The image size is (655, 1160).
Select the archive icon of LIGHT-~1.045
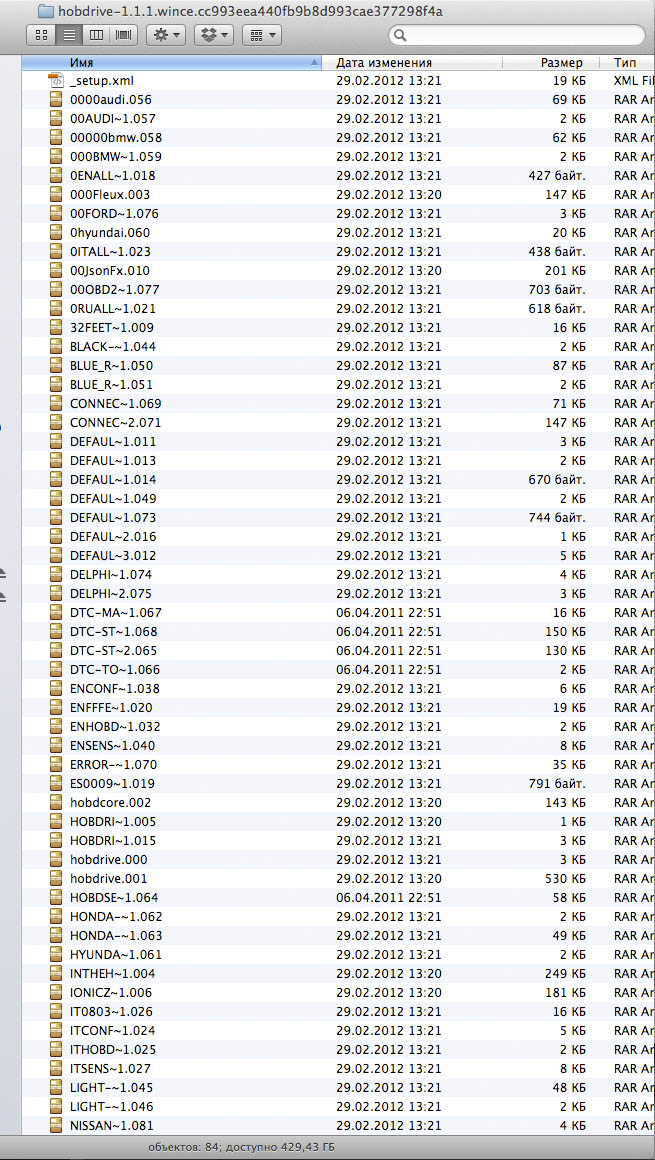coord(57,1088)
